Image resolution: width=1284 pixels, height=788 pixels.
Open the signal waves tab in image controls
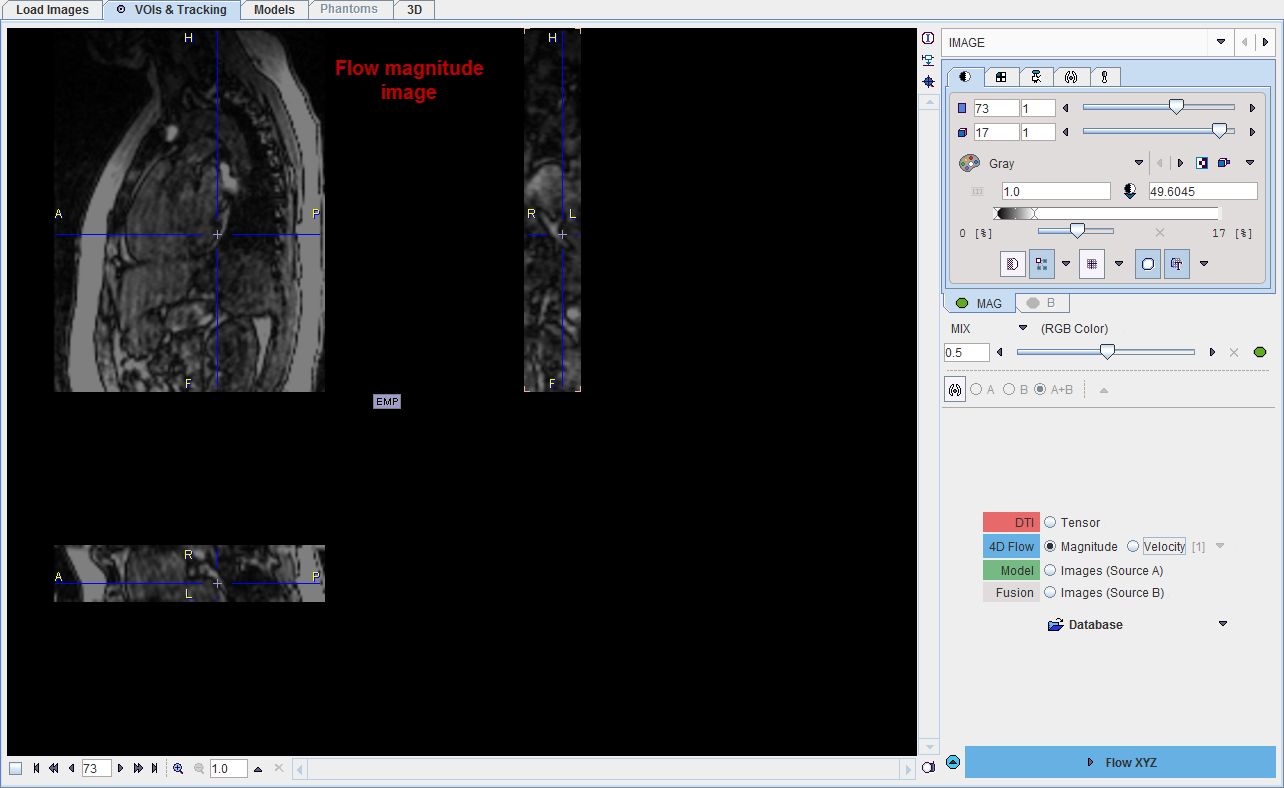pyautogui.click(x=1071, y=77)
